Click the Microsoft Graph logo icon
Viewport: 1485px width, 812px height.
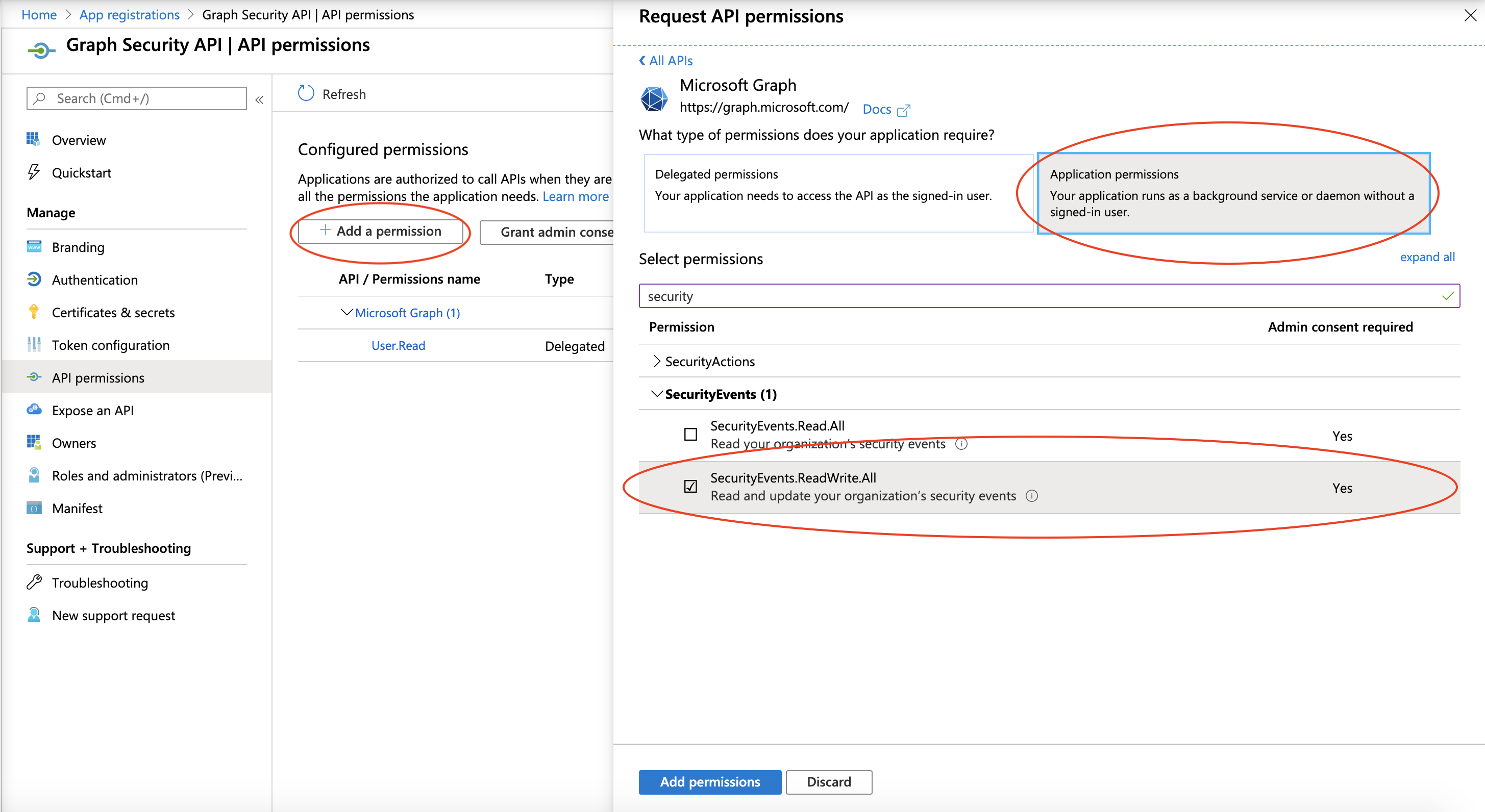click(654, 98)
